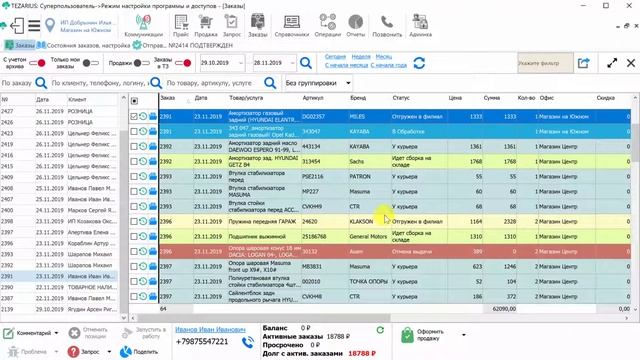The height and width of the screenshot is (360, 640).
Task: Open the Заказы module icon
Action: 258,26
